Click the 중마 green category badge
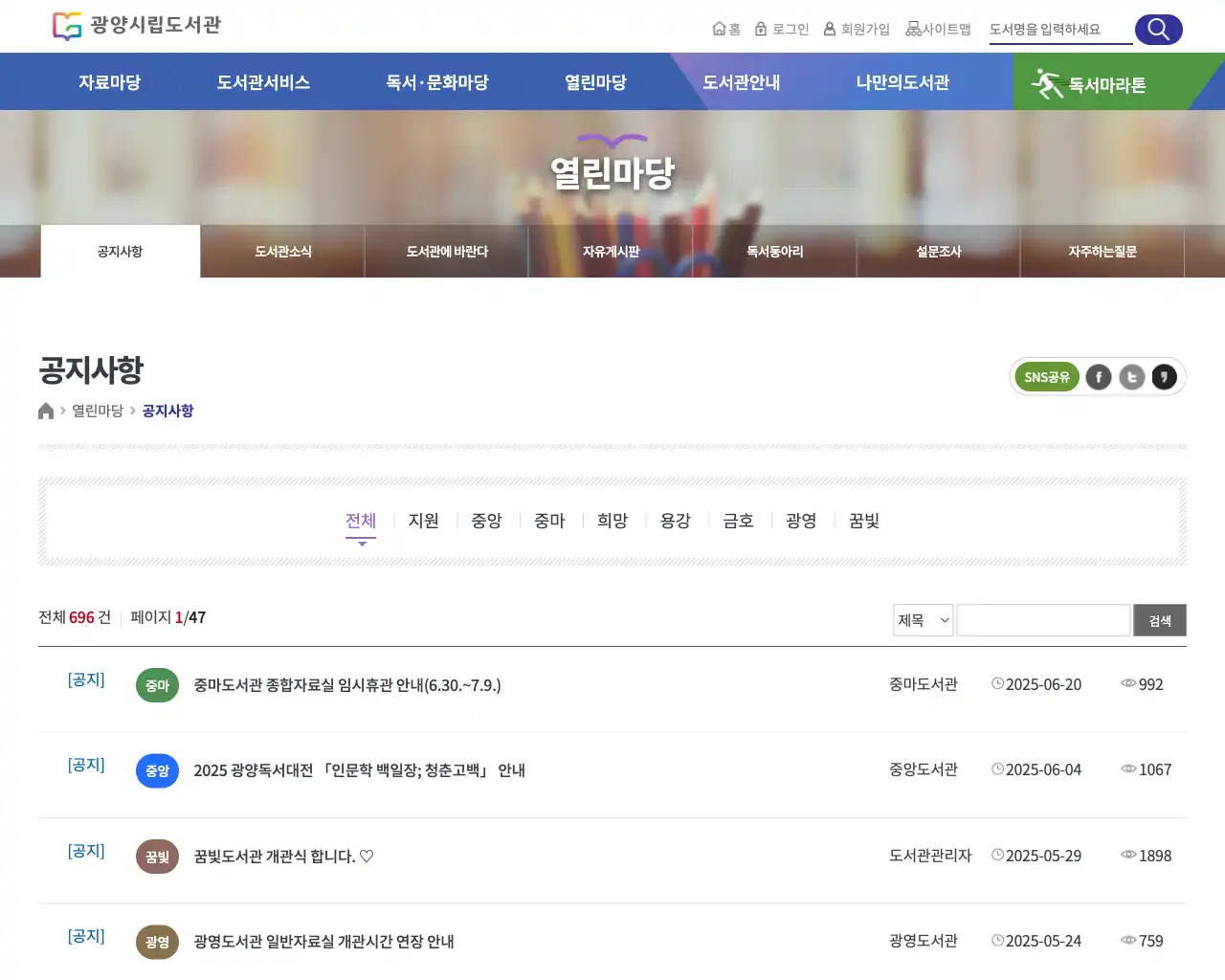Viewport: 1225px width, 980px height. coord(157,685)
